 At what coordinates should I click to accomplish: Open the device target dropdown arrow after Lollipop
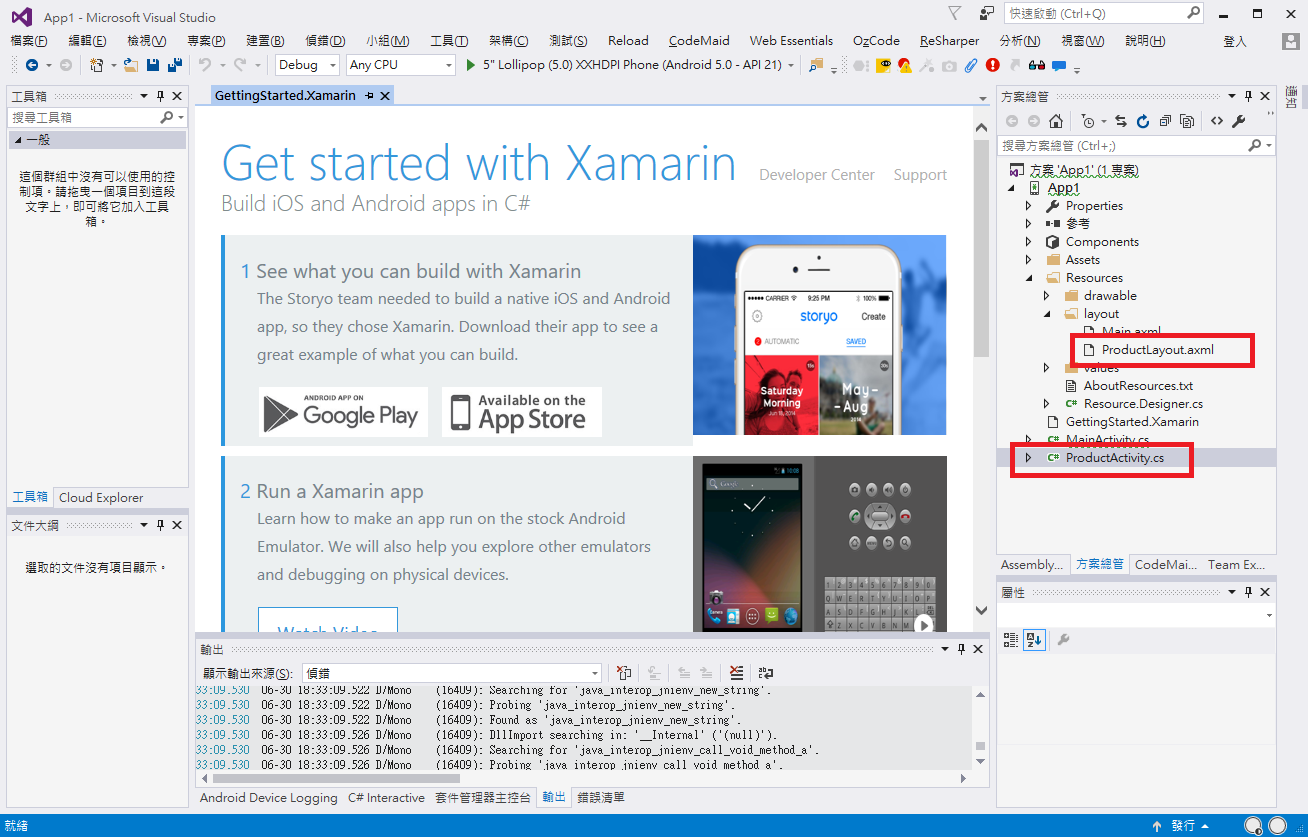792,65
